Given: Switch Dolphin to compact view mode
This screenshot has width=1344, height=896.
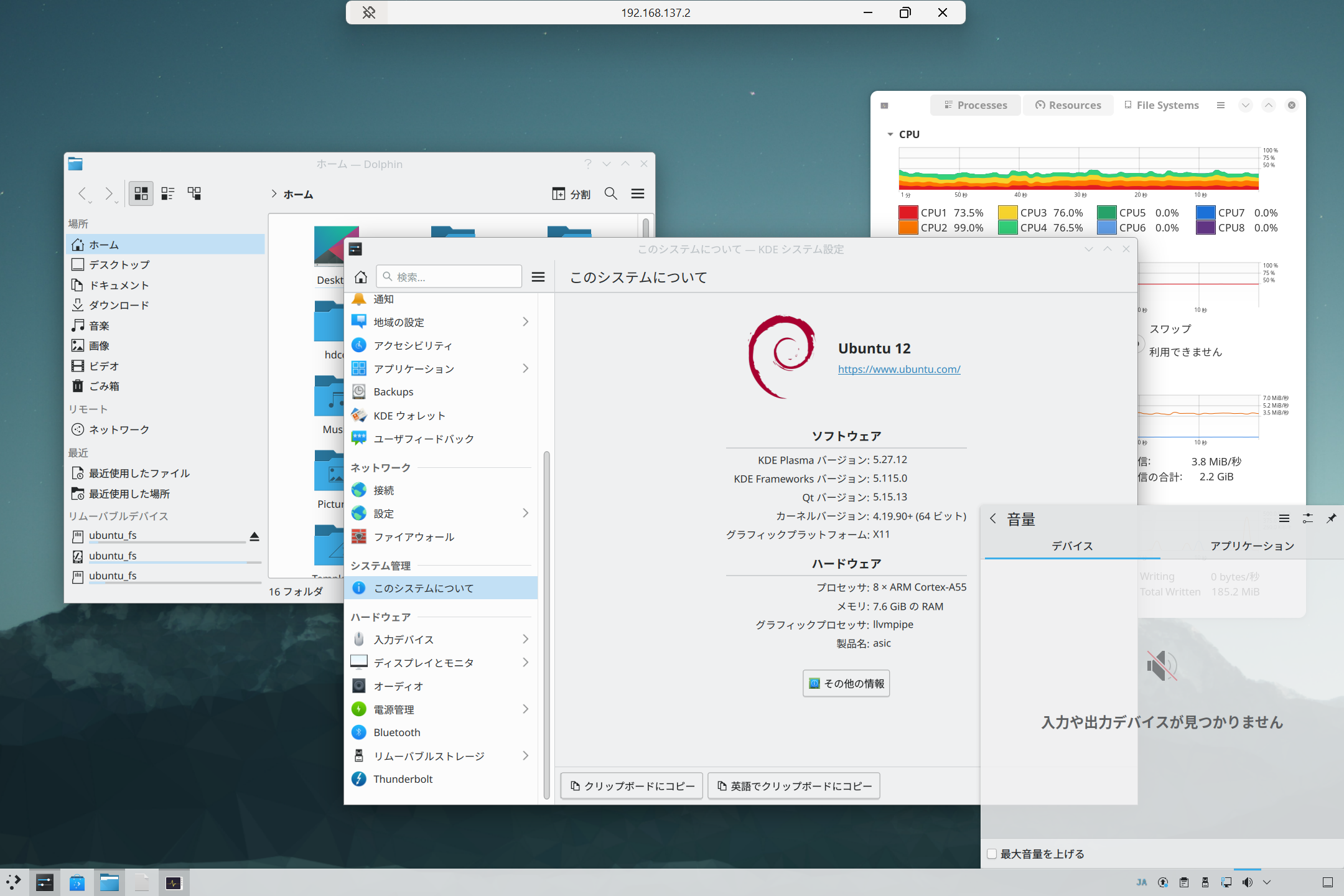Looking at the screenshot, I should click(167, 194).
